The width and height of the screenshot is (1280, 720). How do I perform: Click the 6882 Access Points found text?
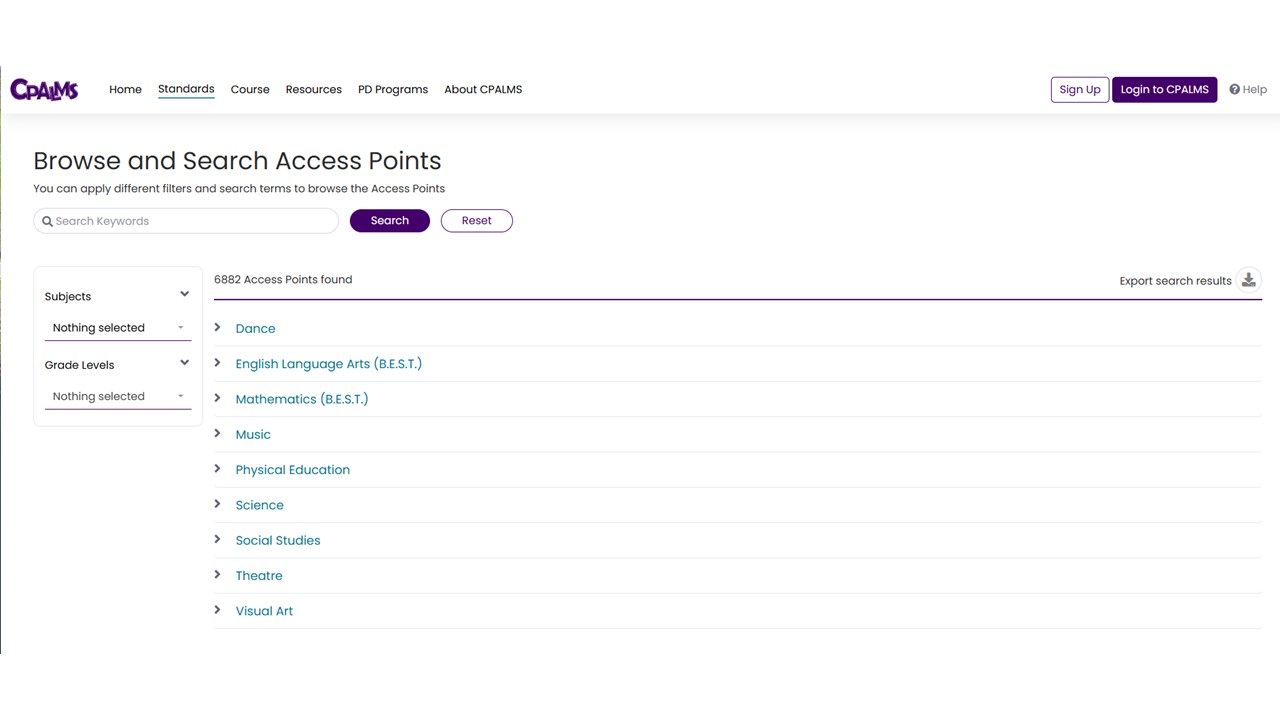click(283, 279)
